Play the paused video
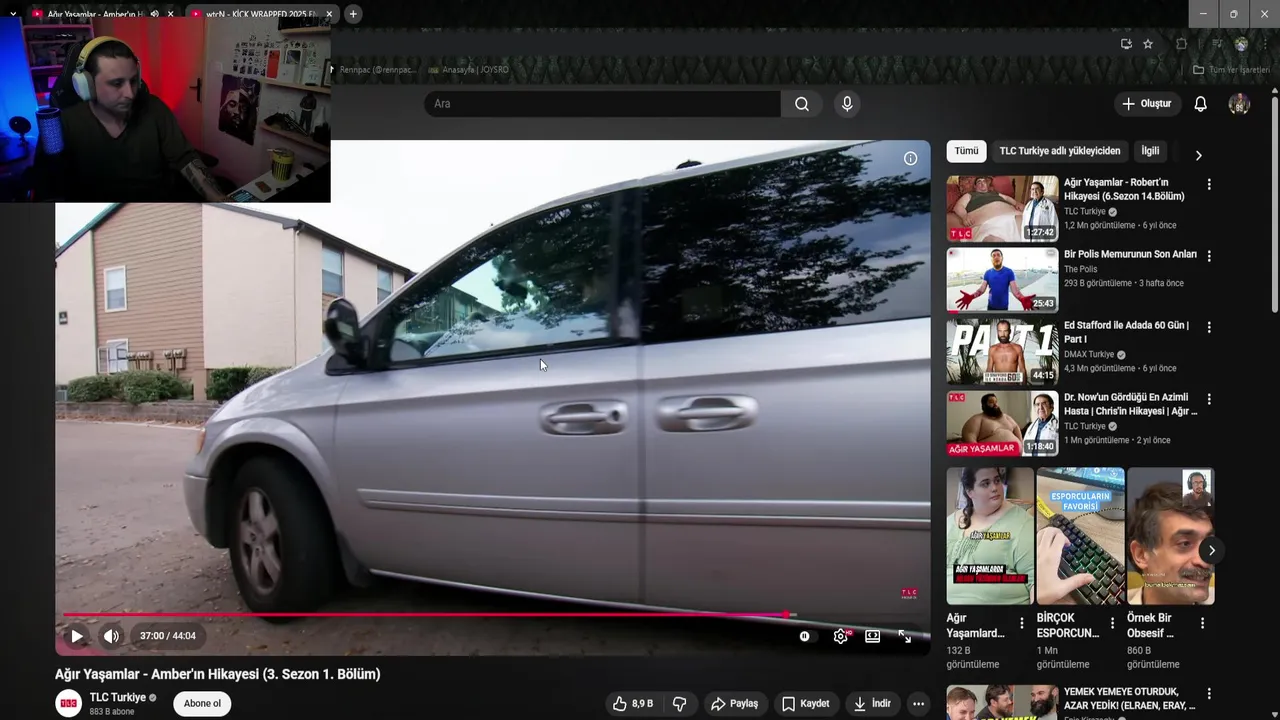The image size is (1280, 720). 77,636
